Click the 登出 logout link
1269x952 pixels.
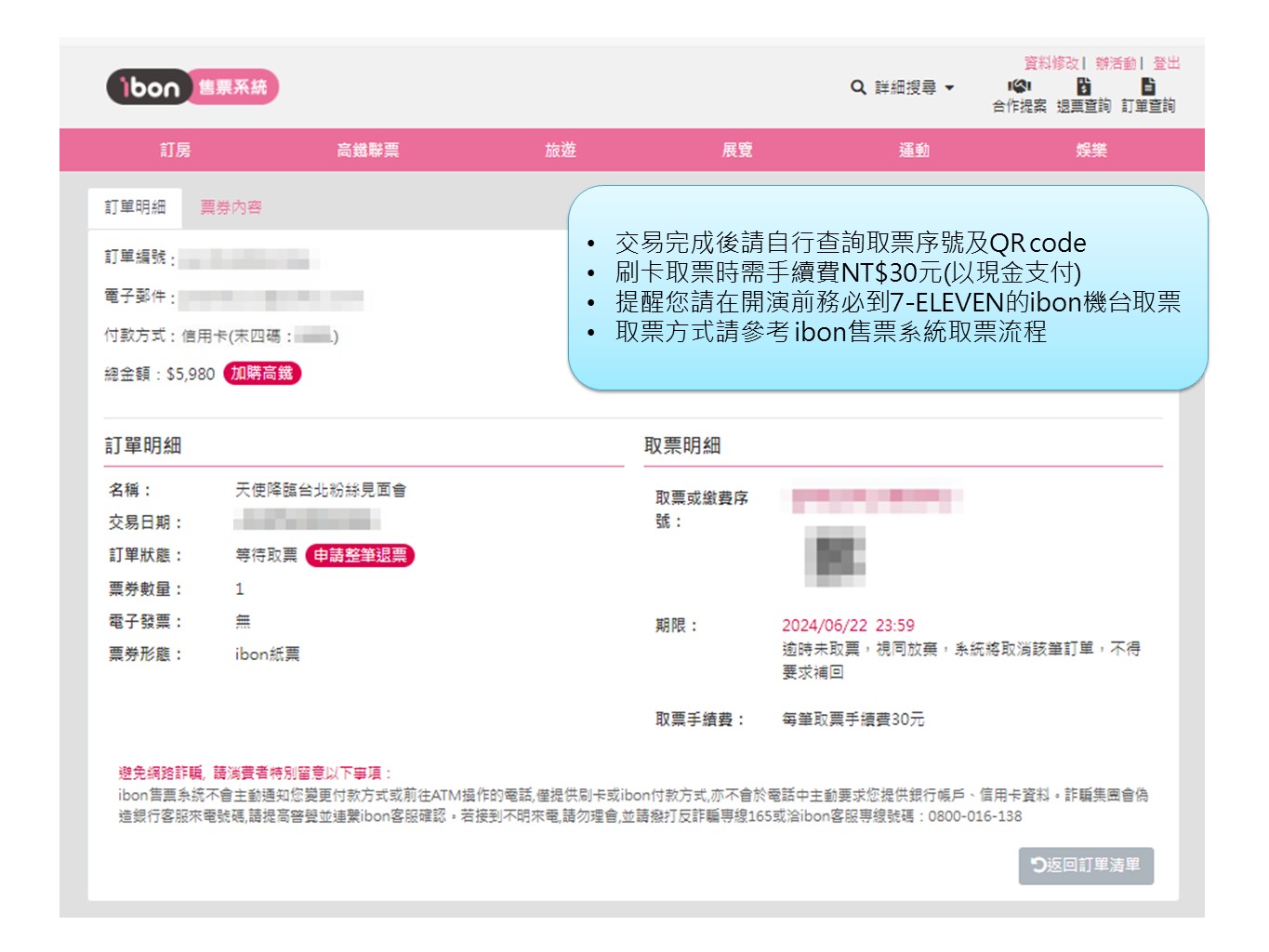pyautogui.click(x=1166, y=63)
